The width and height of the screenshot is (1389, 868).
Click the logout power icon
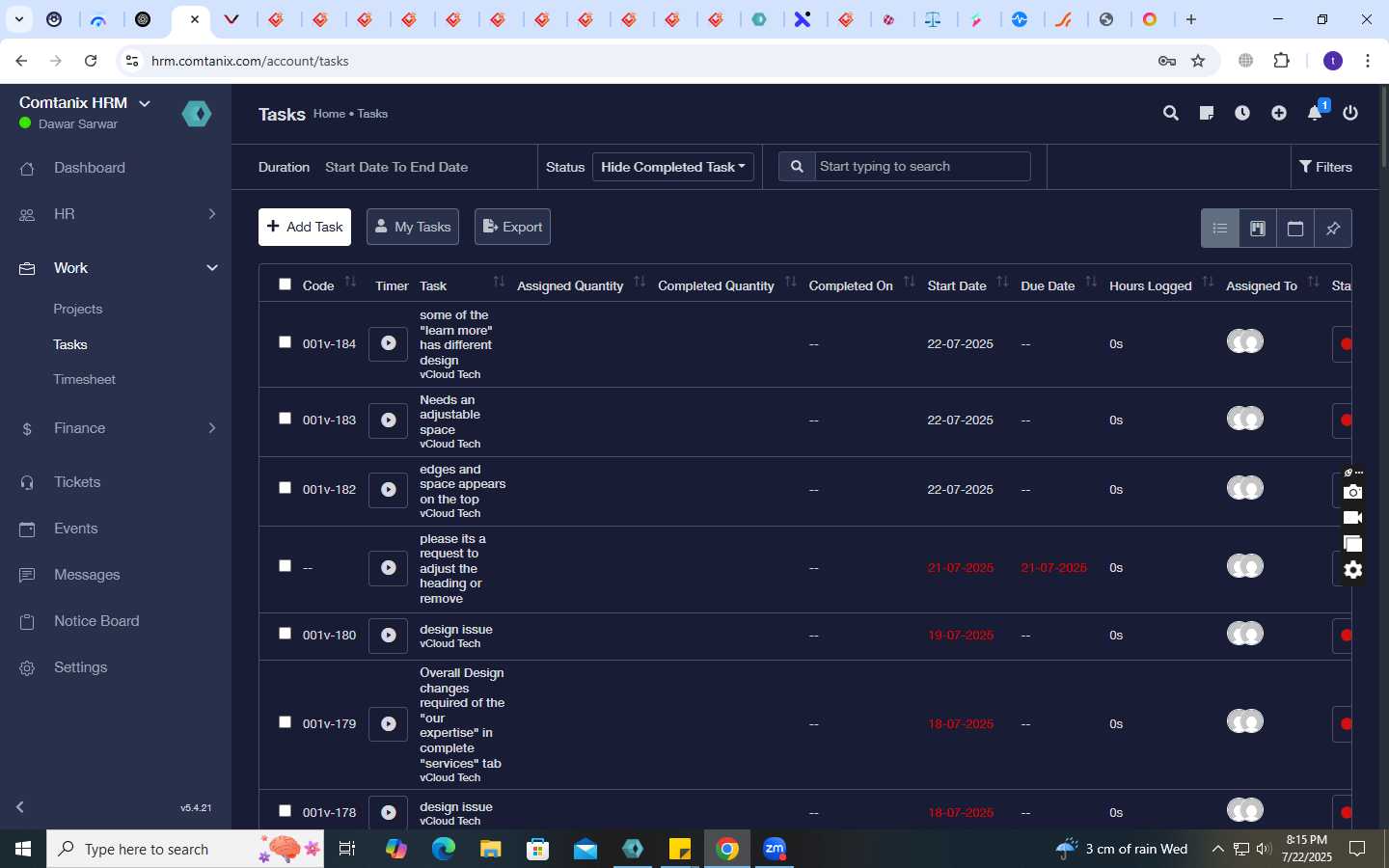tap(1350, 114)
